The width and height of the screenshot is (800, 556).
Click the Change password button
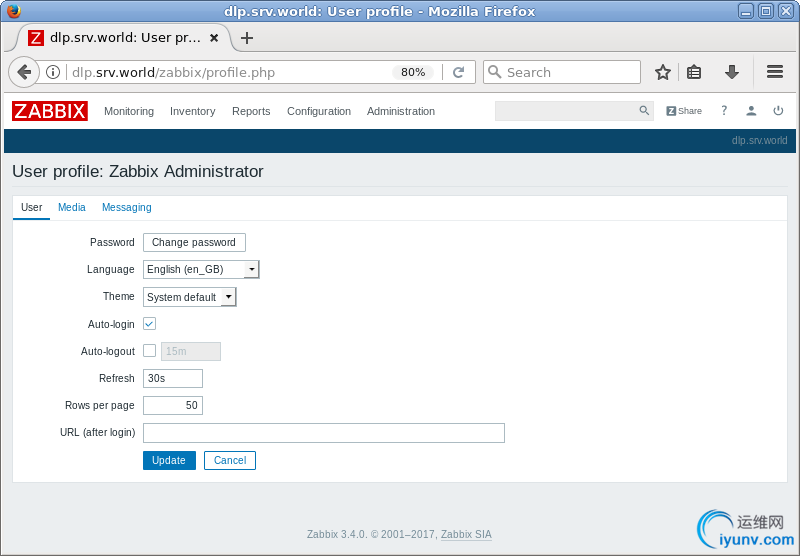[194, 242]
